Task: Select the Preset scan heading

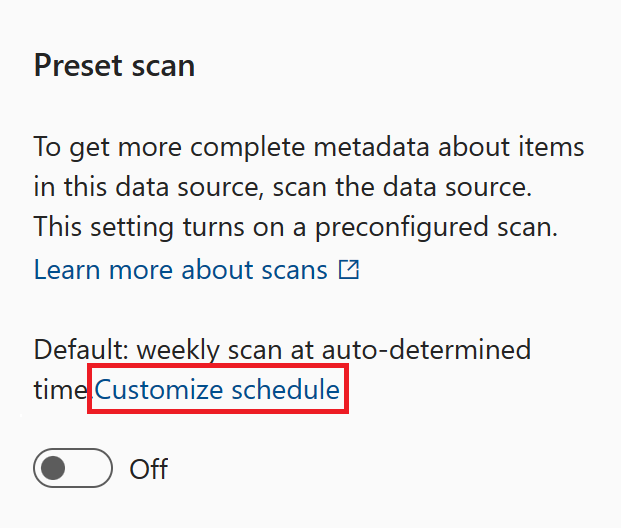Action: click(x=114, y=66)
